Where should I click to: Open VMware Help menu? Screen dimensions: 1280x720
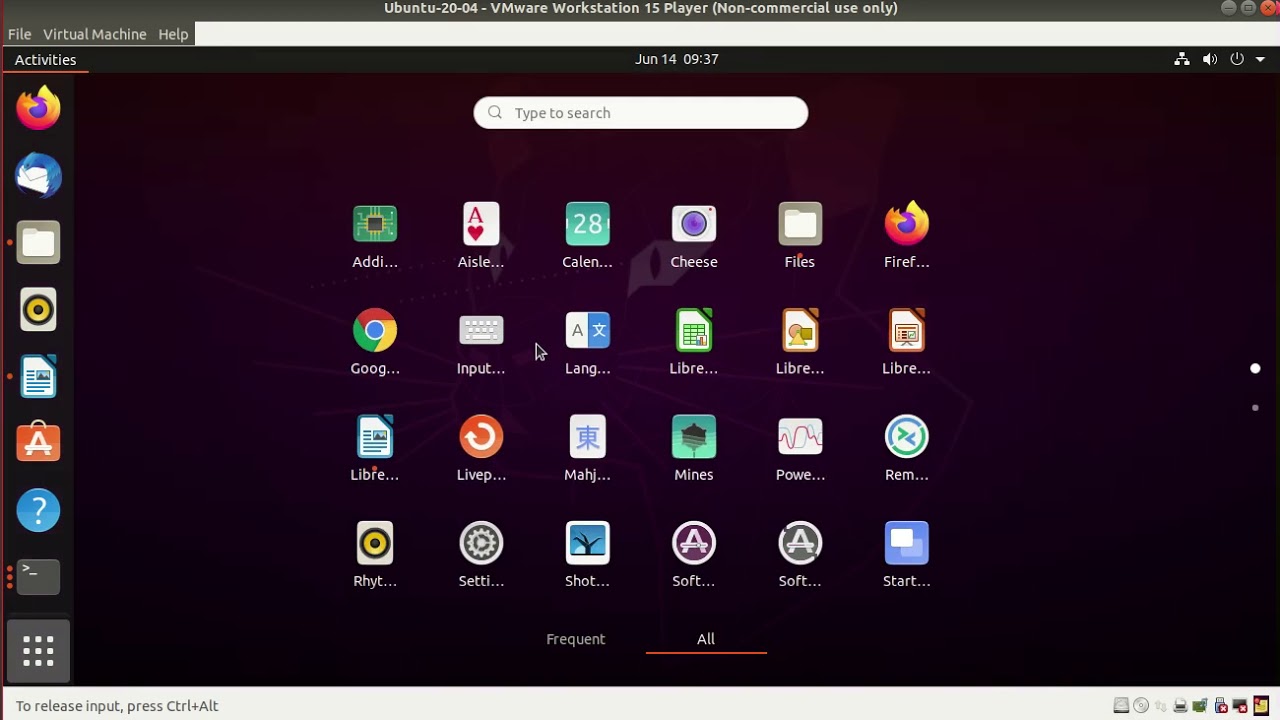pos(173,34)
